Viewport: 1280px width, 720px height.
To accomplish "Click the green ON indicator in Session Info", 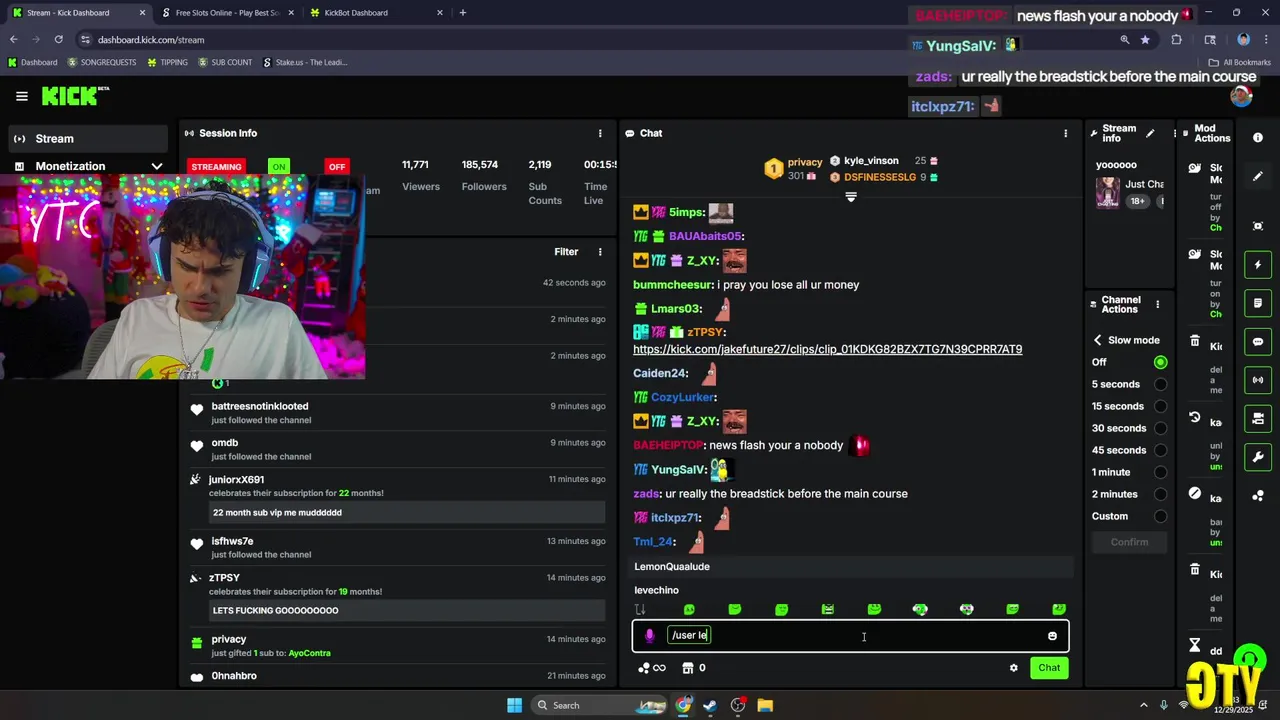I will (278, 167).
